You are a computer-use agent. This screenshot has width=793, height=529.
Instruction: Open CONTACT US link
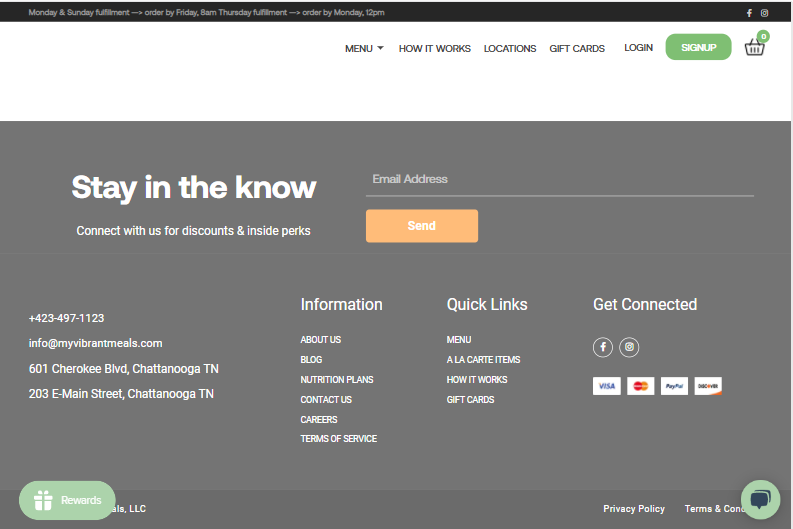[x=326, y=400]
